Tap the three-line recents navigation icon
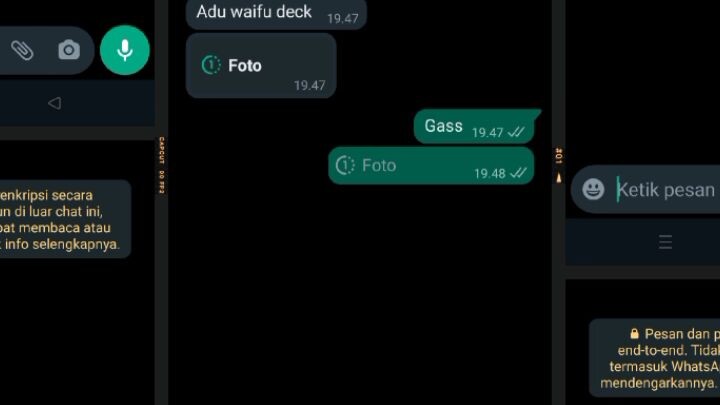 pos(665,242)
